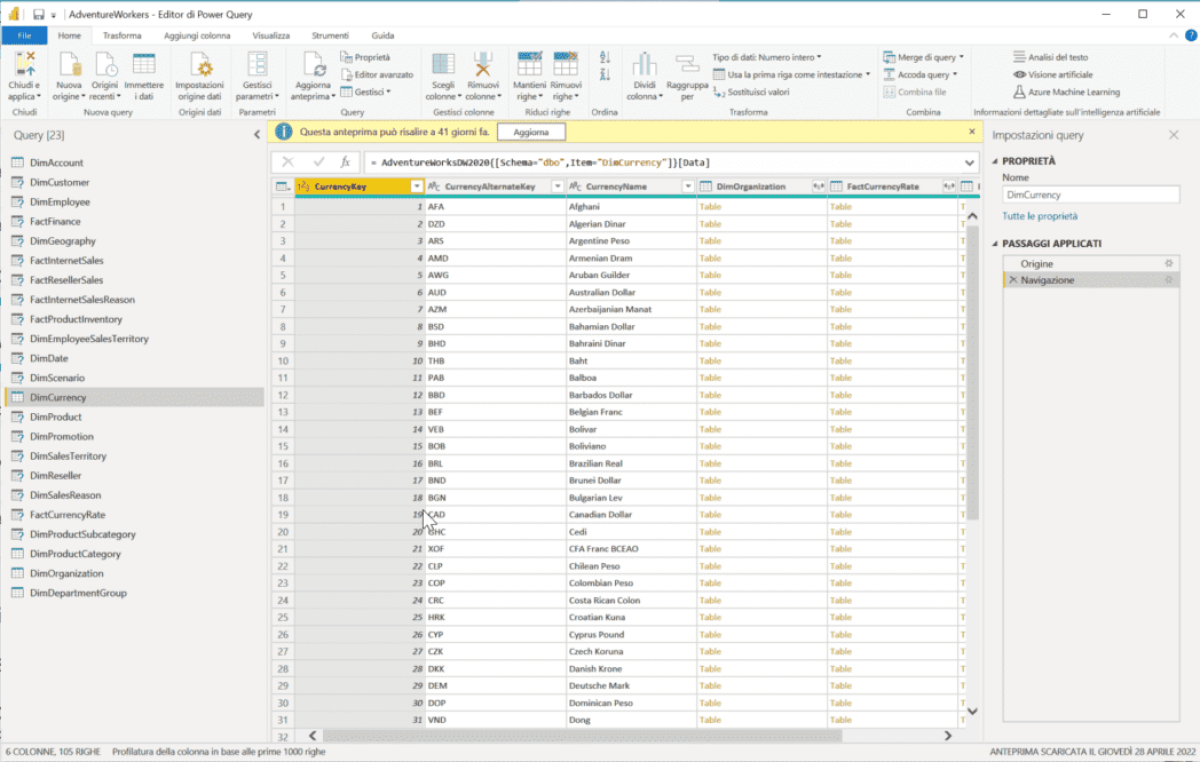Open the File tab
Screen dimensions: 1200x762
click(x=25, y=36)
